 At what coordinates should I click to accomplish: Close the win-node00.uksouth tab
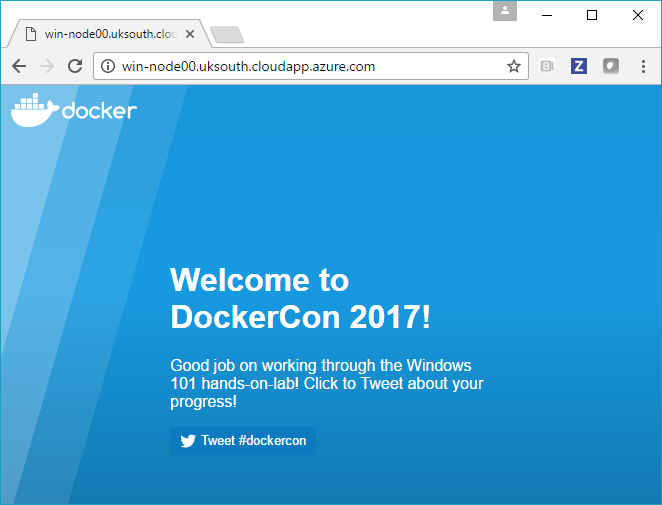190,34
